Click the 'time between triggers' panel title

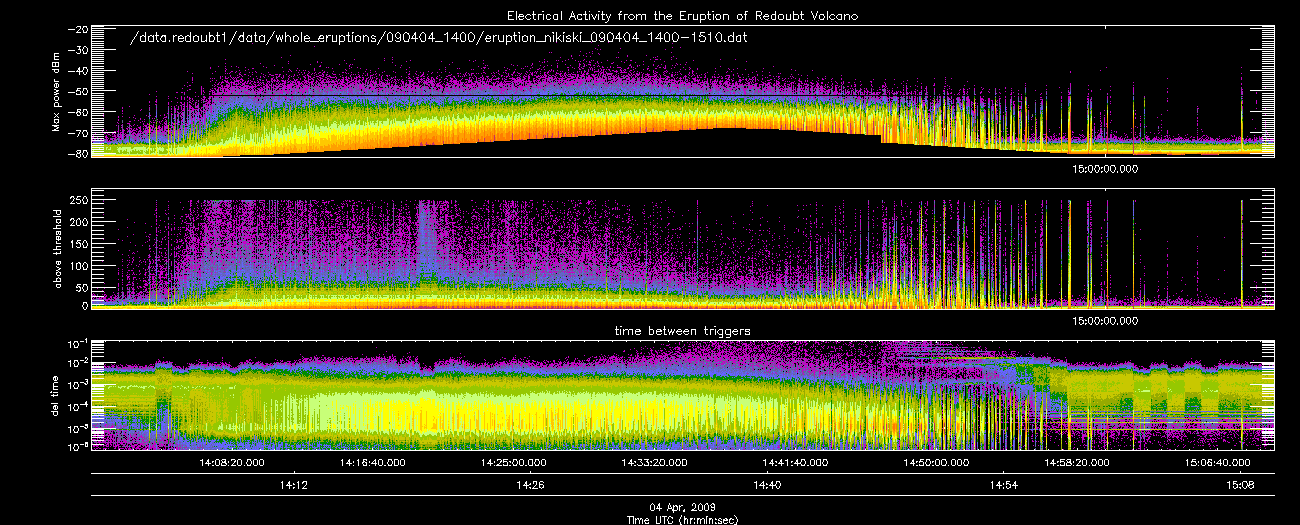(683, 330)
